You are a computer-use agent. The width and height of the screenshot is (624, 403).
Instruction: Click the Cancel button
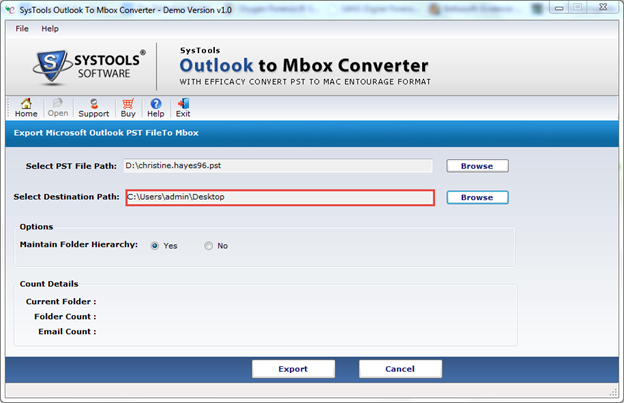click(400, 369)
